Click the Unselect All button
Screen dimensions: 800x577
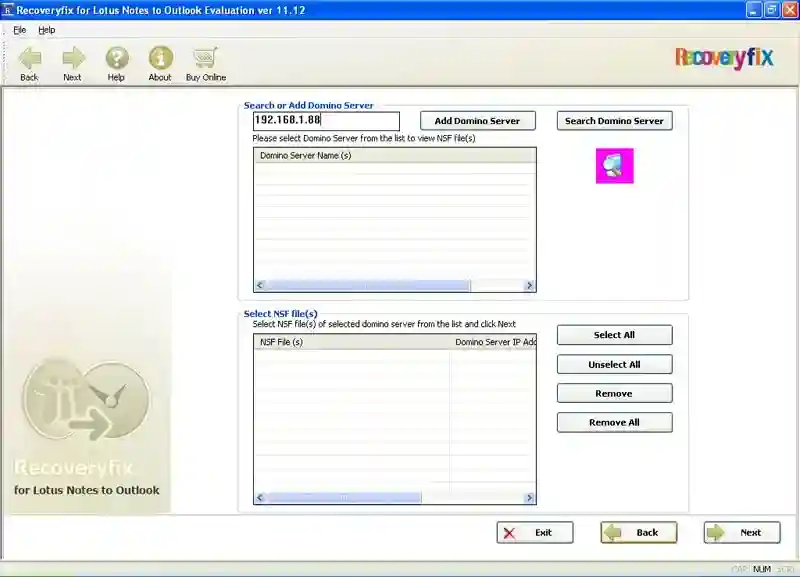pos(614,364)
